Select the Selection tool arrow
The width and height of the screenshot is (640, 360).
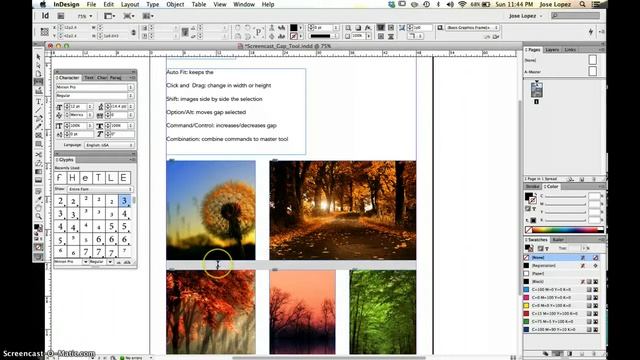tap(38, 57)
